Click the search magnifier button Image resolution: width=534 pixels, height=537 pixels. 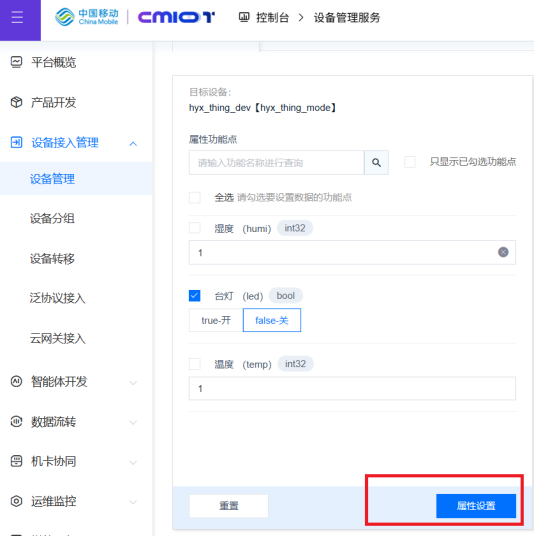376,163
